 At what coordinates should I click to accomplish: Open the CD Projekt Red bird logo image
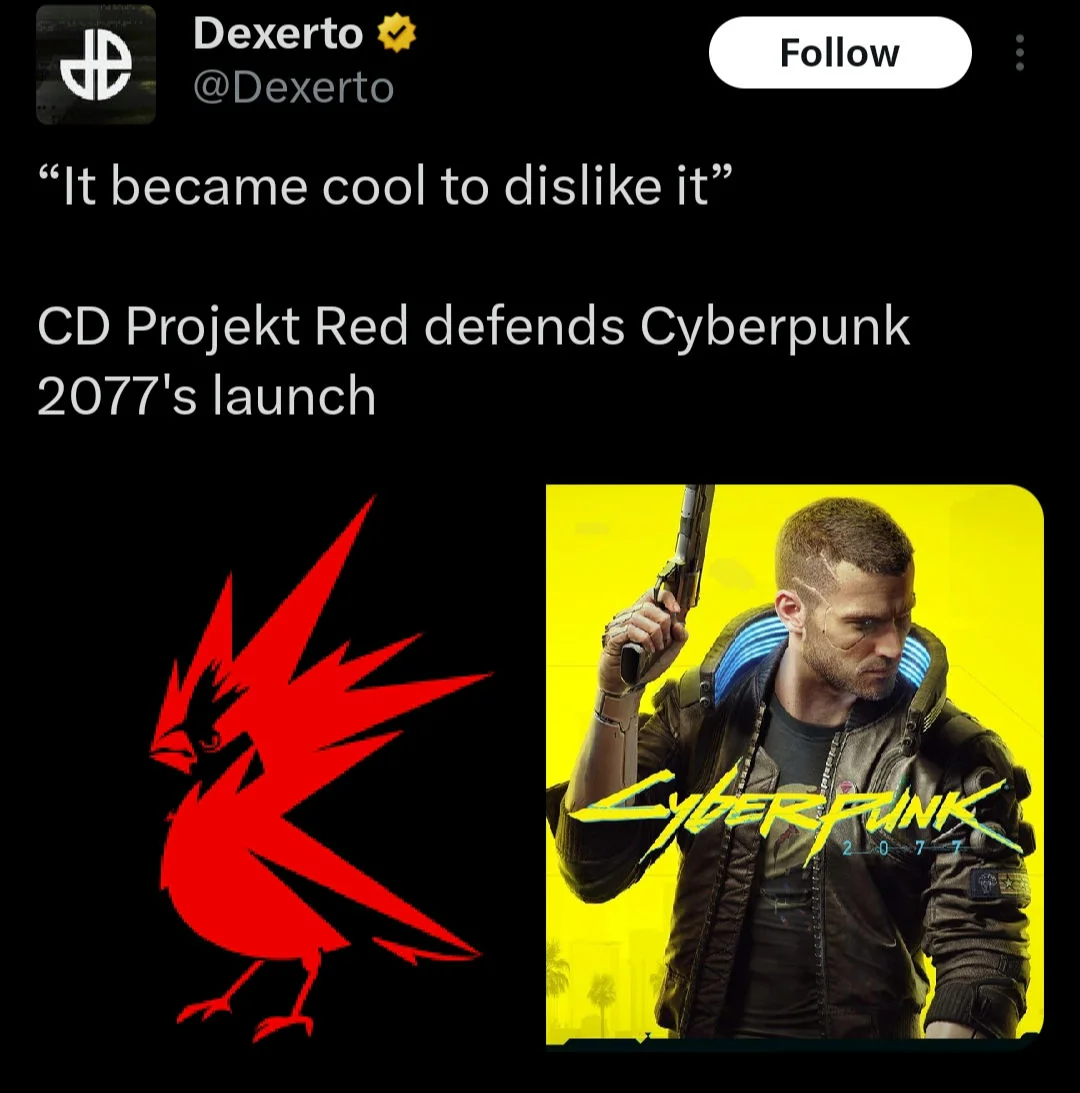pos(321,769)
